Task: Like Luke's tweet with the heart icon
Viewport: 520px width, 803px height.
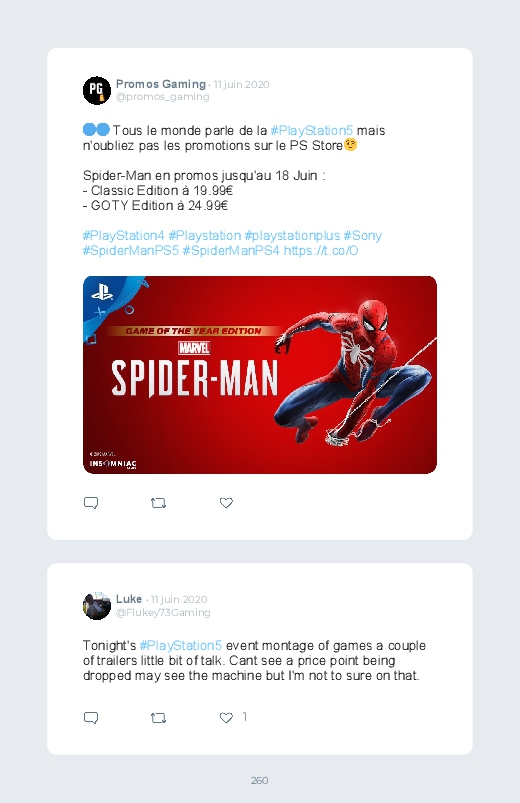Action: [226, 718]
